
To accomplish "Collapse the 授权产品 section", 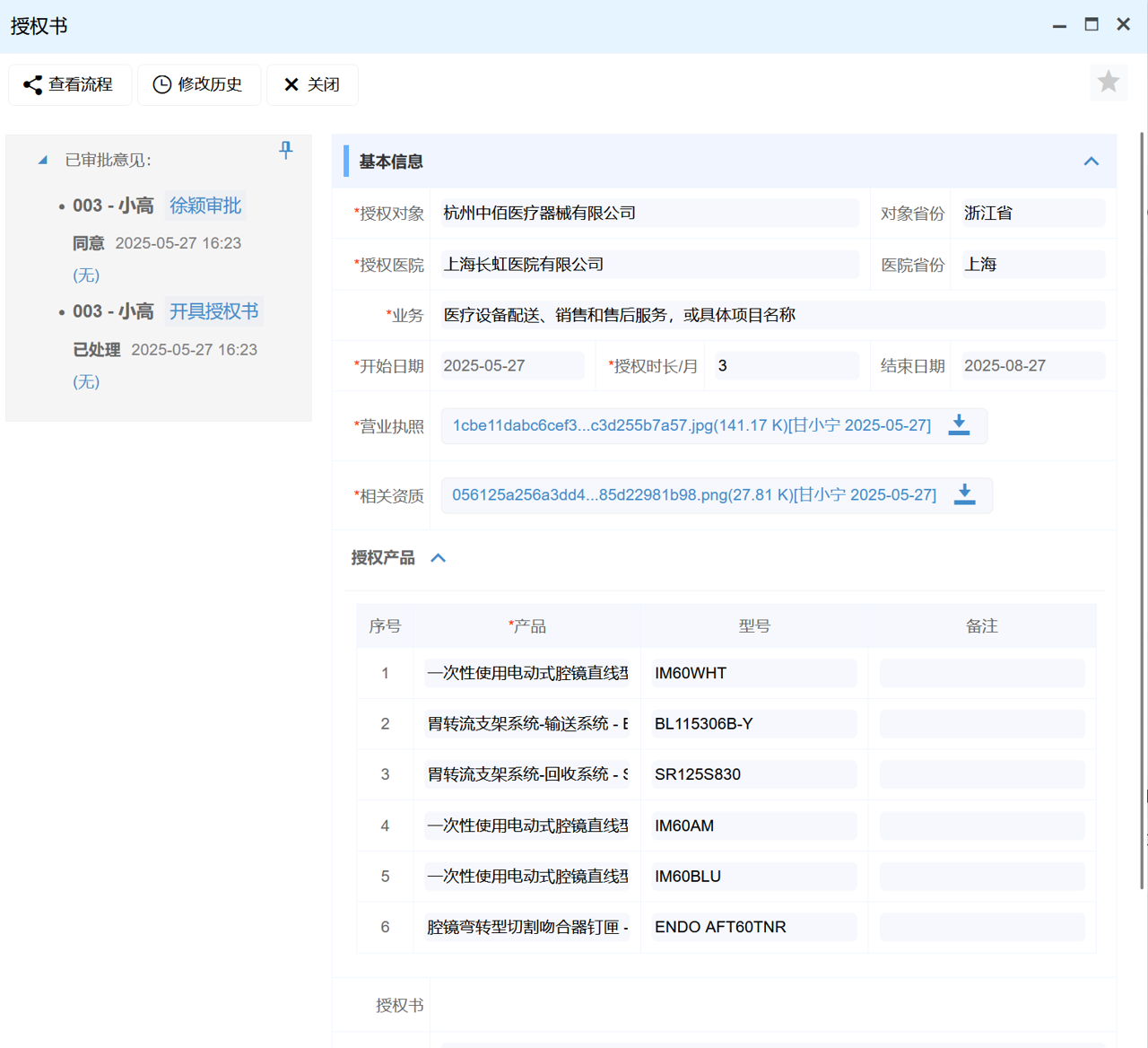I will pos(438,558).
